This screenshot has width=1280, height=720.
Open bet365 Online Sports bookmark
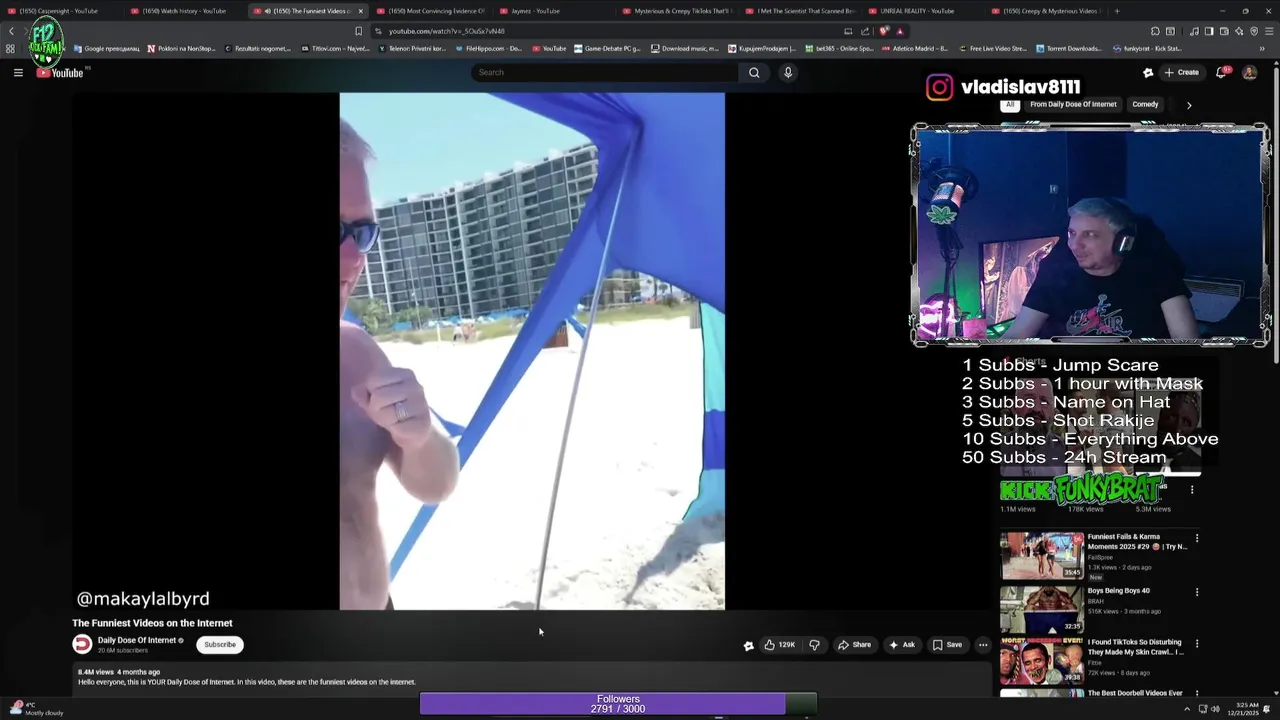tap(839, 48)
